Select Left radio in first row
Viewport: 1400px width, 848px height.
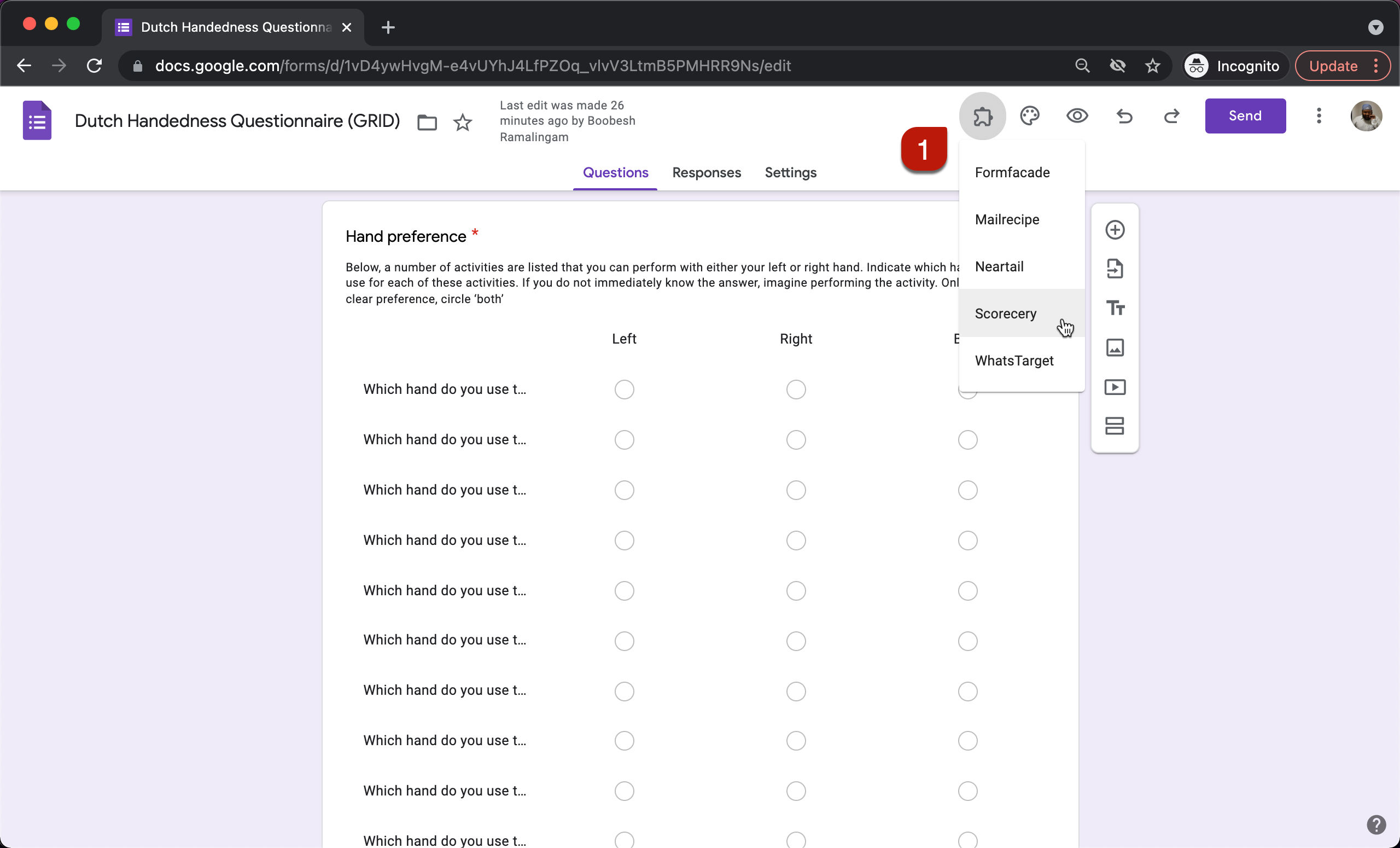624,390
